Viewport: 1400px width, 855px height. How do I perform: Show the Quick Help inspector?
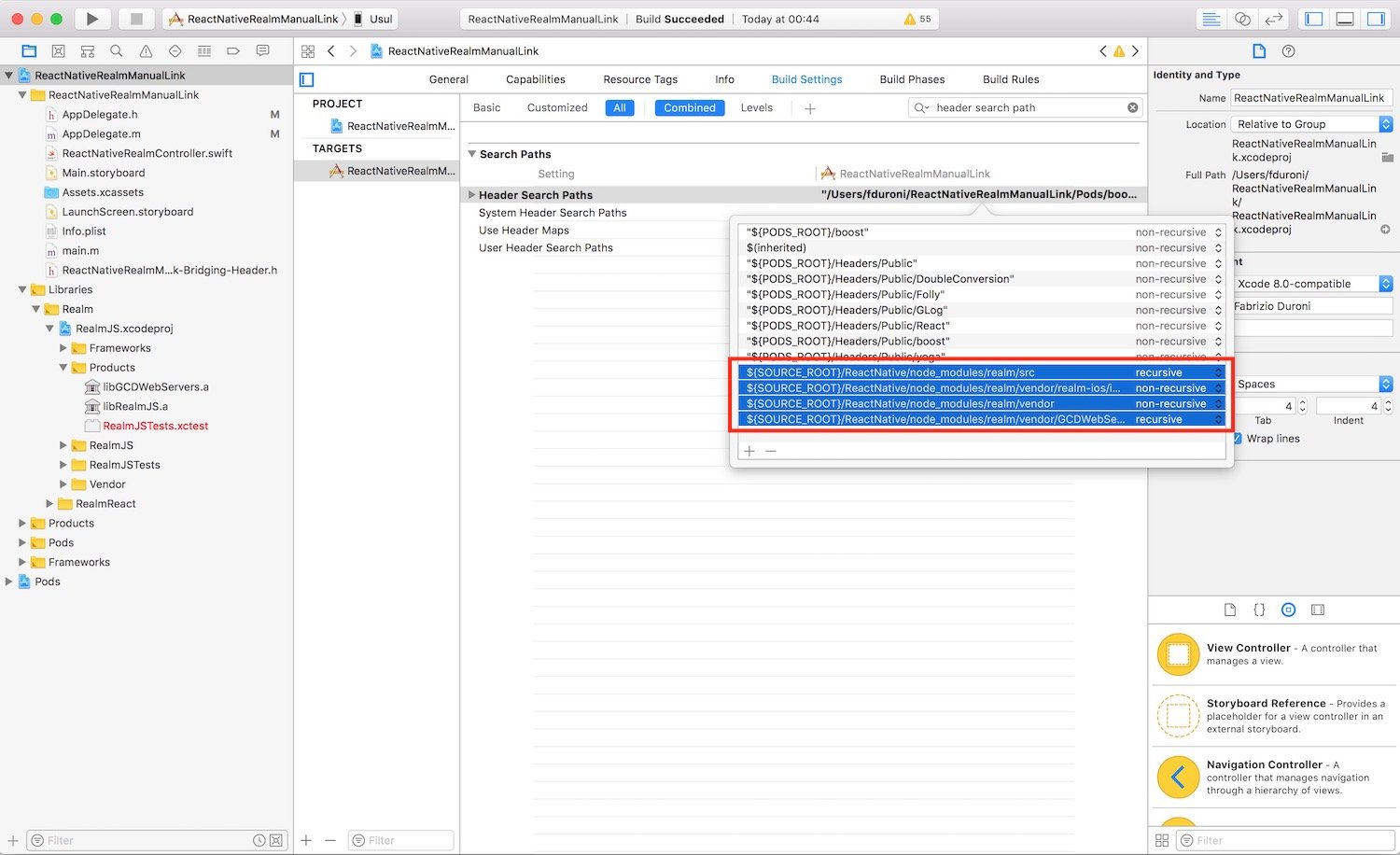tap(1289, 51)
